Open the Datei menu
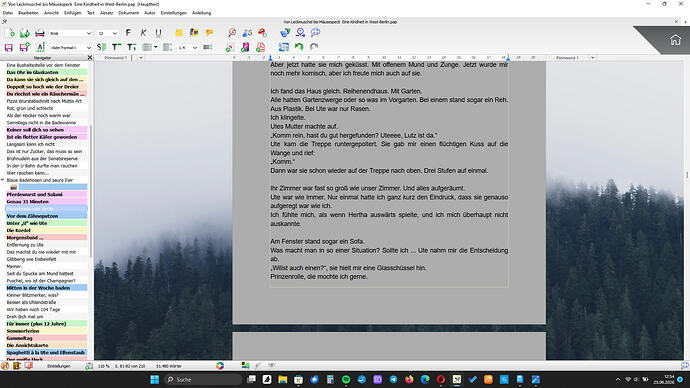 coord(8,13)
